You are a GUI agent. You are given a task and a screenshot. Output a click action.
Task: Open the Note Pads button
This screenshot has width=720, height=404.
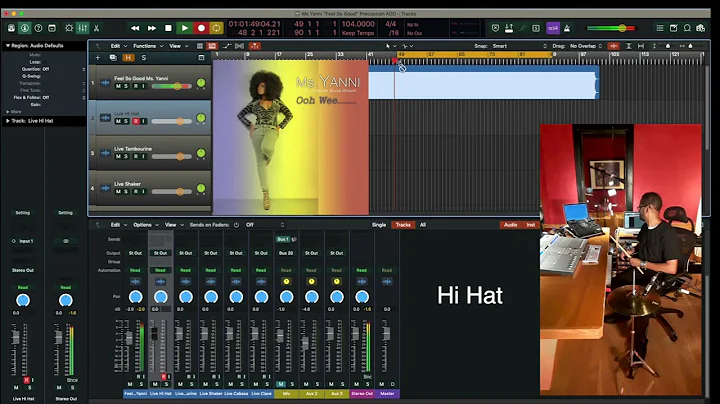tap(674, 28)
